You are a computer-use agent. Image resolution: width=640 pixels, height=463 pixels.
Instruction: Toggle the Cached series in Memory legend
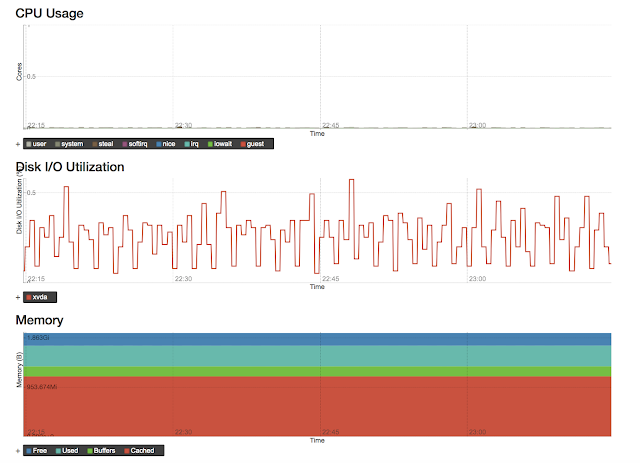point(139,450)
